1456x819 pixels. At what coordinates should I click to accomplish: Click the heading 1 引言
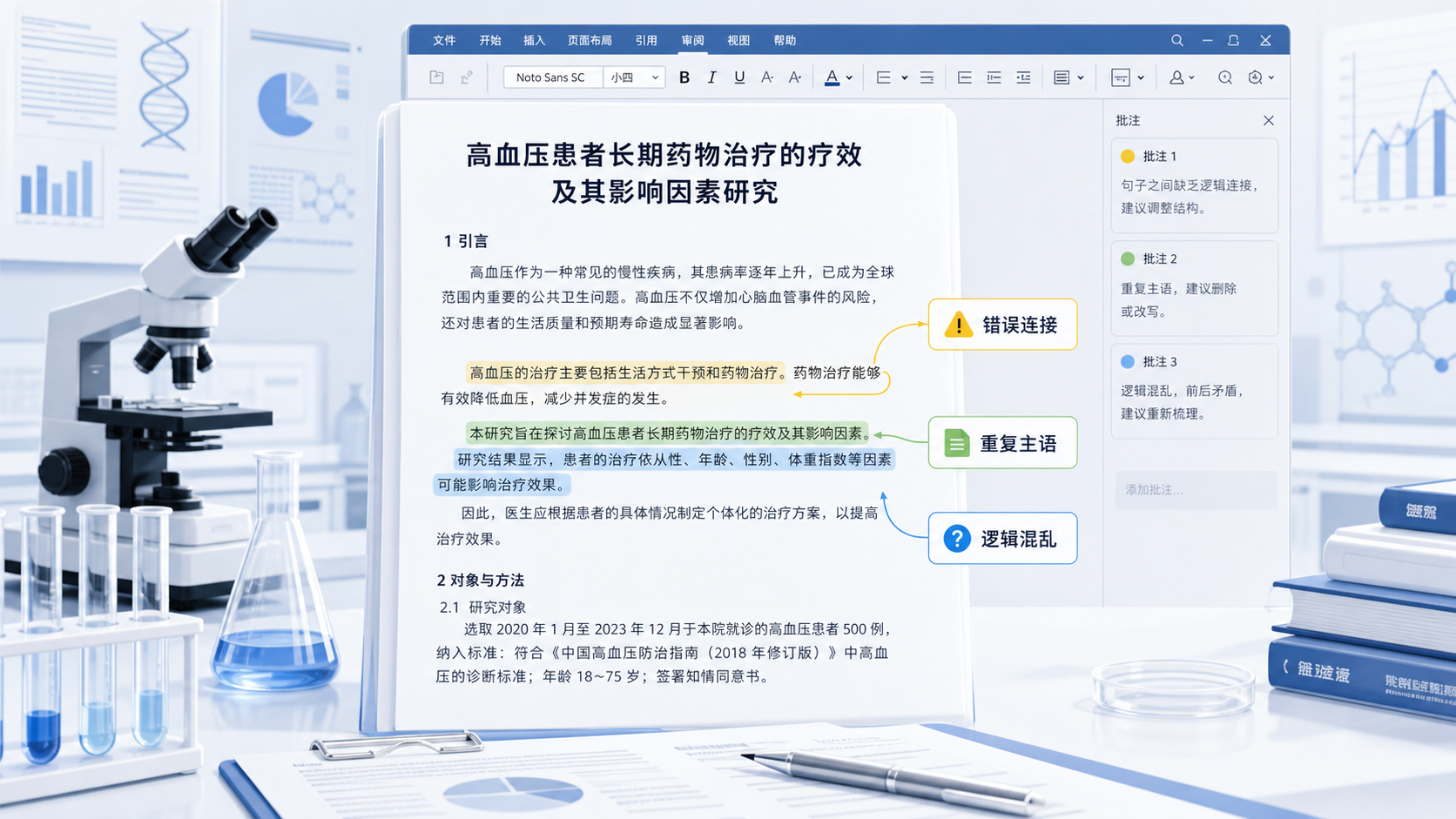pyautogui.click(x=466, y=241)
